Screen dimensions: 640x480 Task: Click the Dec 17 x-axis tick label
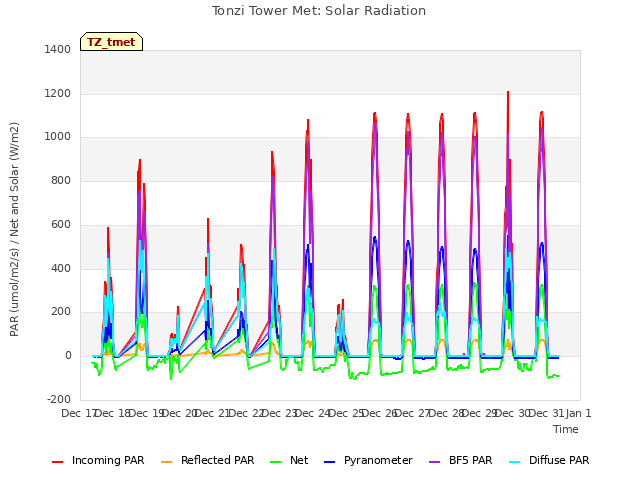coord(78,413)
